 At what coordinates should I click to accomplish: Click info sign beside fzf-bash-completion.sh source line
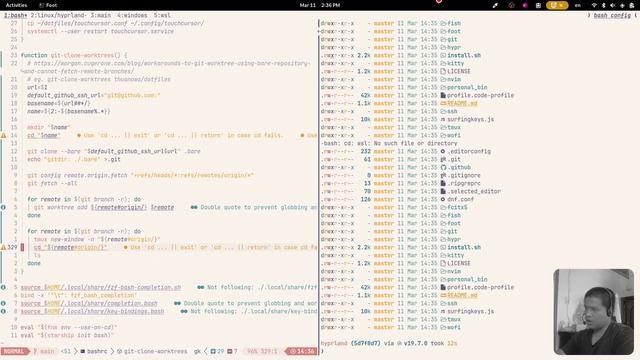click(3, 287)
